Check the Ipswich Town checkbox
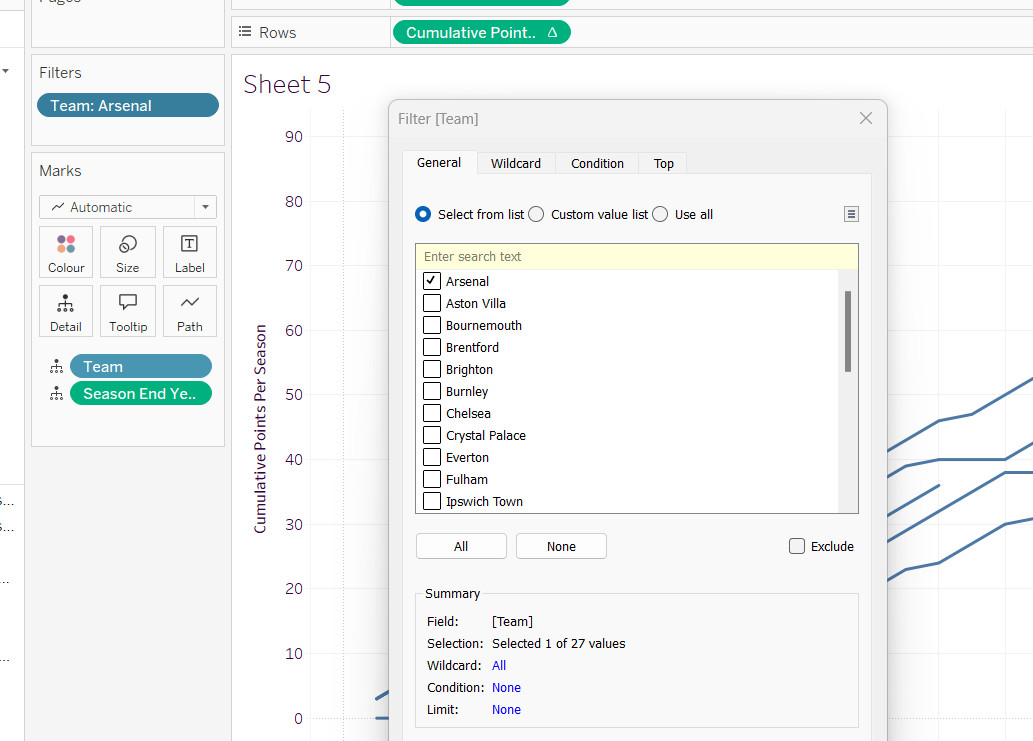Viewport: 1033px width, 741px height. click(x=432, y=501)
